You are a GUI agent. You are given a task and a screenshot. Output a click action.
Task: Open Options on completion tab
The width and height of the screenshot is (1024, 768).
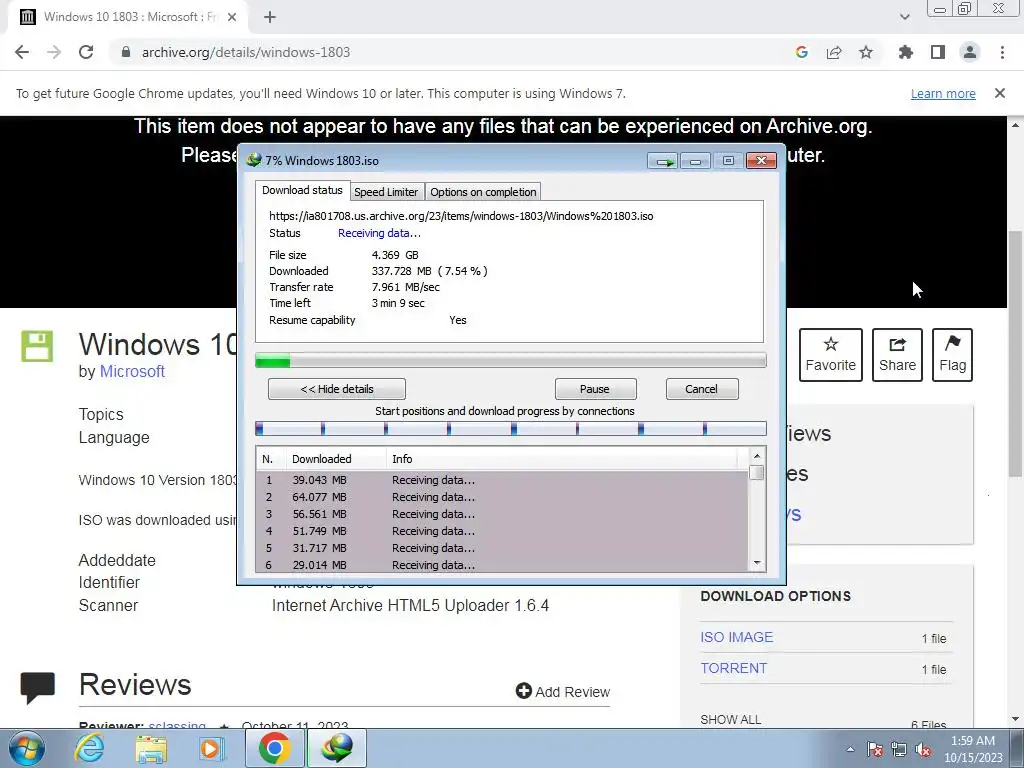tap(483, 192)
